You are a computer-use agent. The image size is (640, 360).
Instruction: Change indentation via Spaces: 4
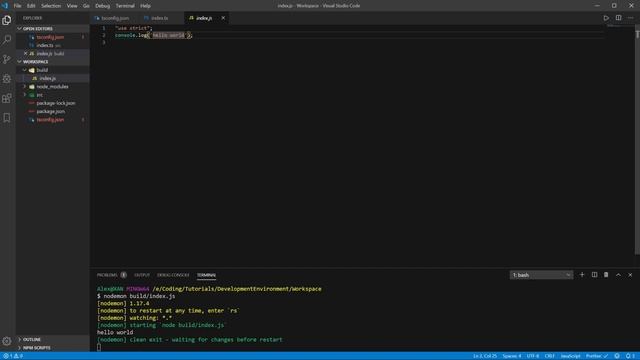(511, 356)
